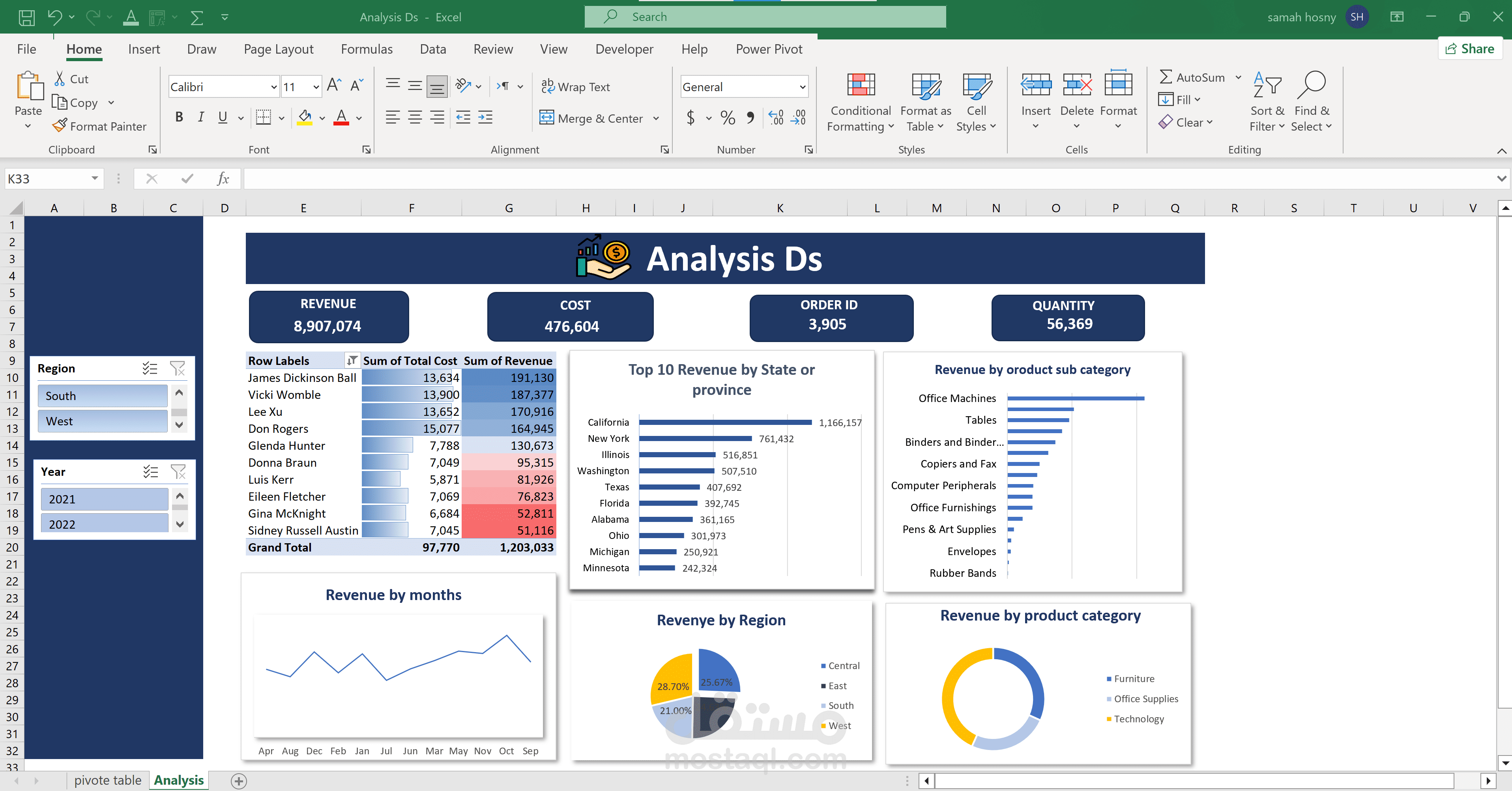
Task: Click the insert function fx icon
Action: click(x=223, y=178)
